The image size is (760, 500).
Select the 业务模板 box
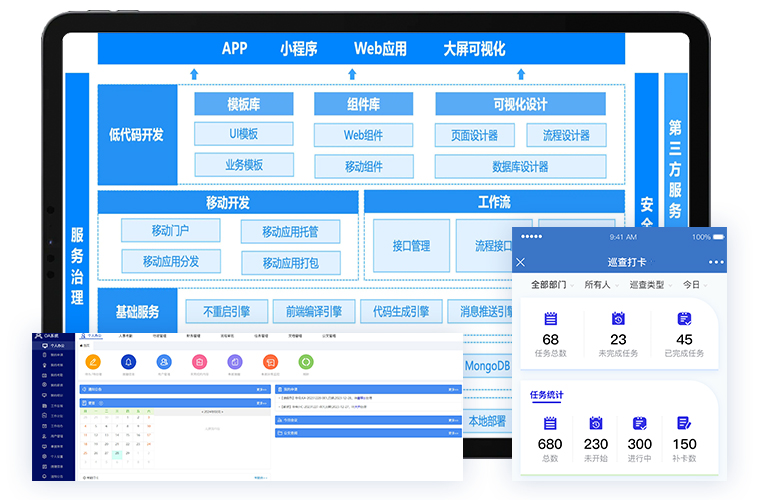(244, 165)
